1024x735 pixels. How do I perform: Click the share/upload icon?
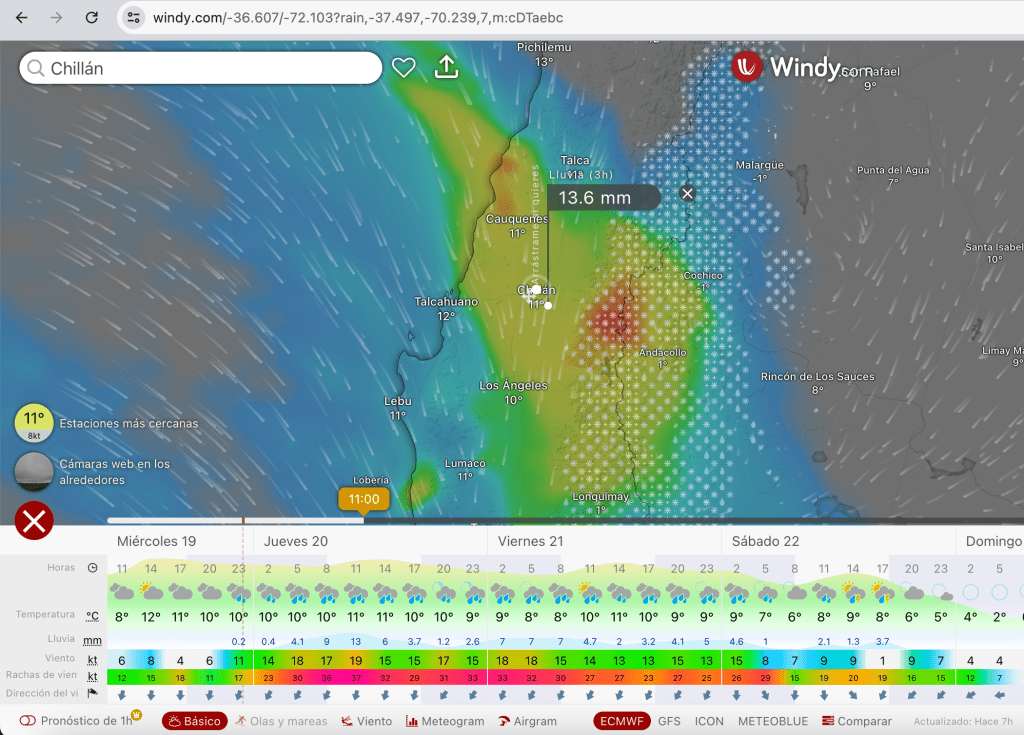(446, 67)
